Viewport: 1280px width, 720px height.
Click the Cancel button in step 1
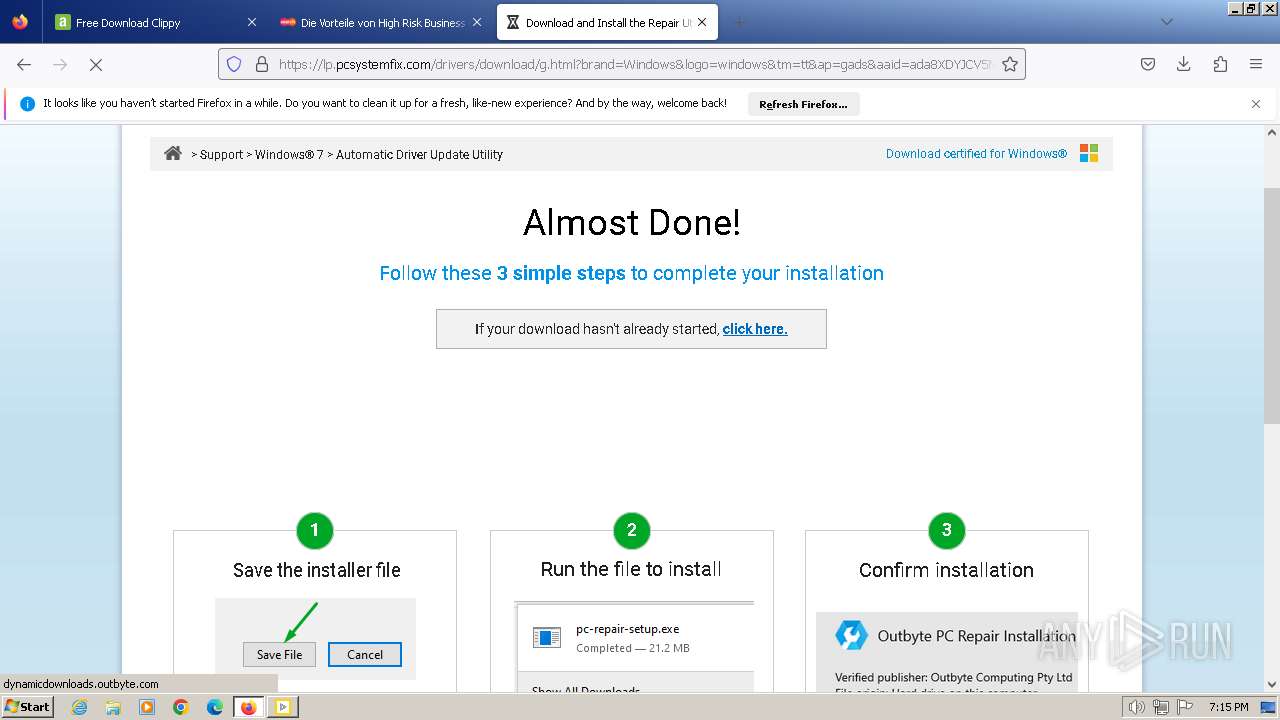[365, 655]
